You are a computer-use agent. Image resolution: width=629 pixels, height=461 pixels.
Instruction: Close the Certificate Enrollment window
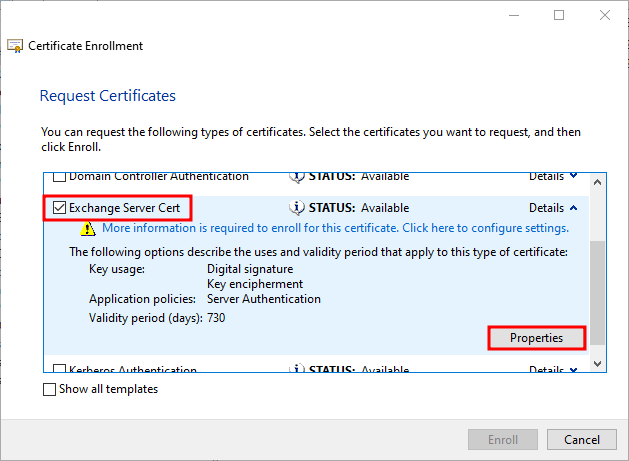605,15
